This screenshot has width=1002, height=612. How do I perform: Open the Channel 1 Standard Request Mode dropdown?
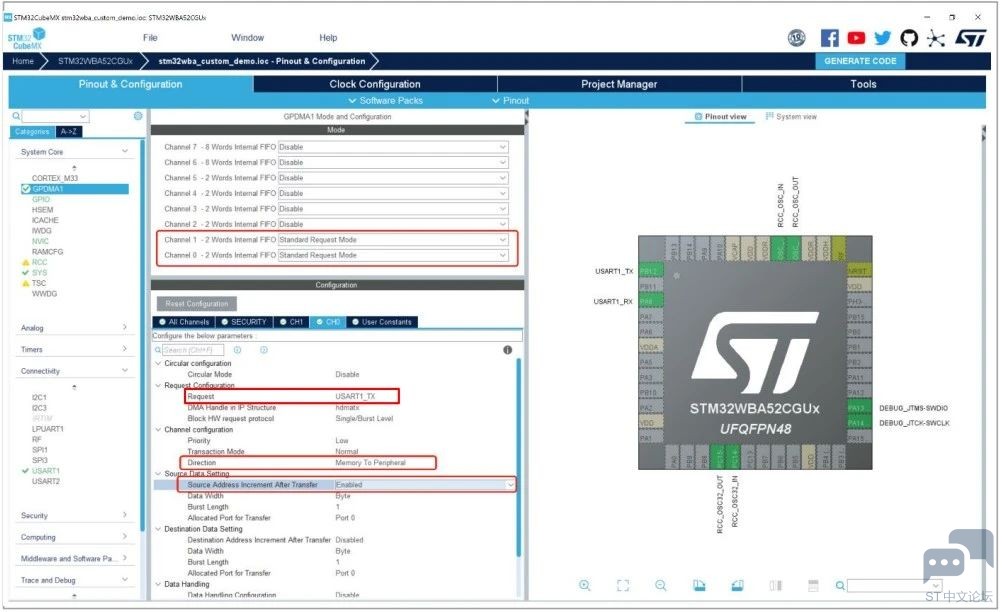coord(394,240)
